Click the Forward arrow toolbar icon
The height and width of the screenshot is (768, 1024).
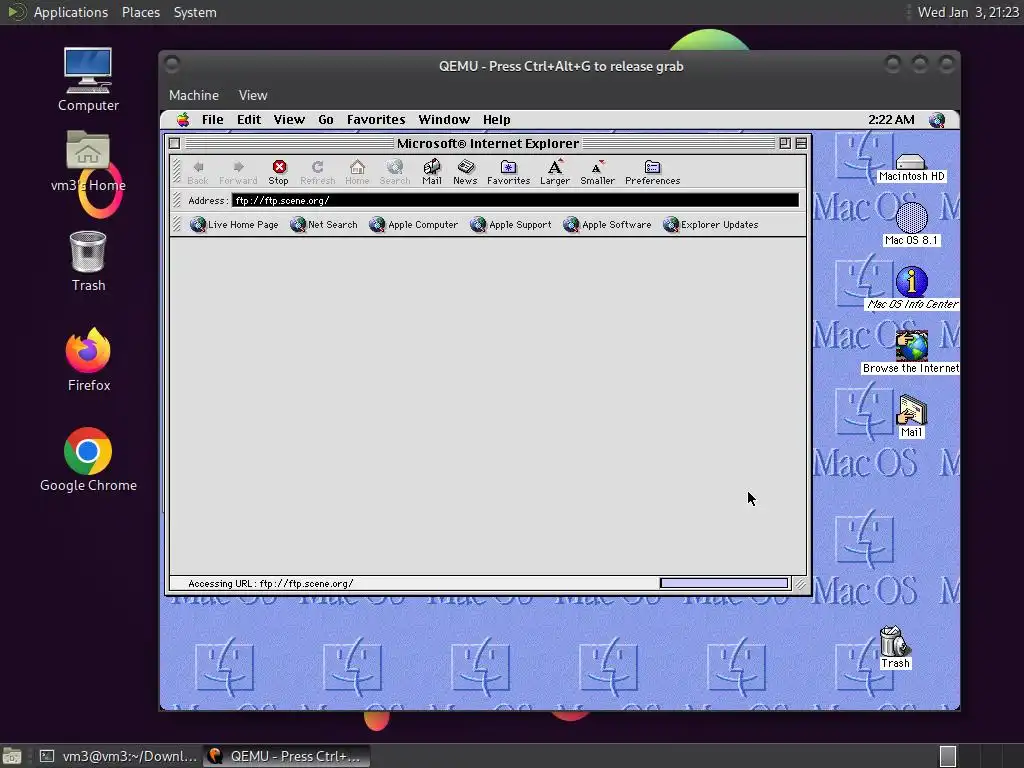(238, 172)
